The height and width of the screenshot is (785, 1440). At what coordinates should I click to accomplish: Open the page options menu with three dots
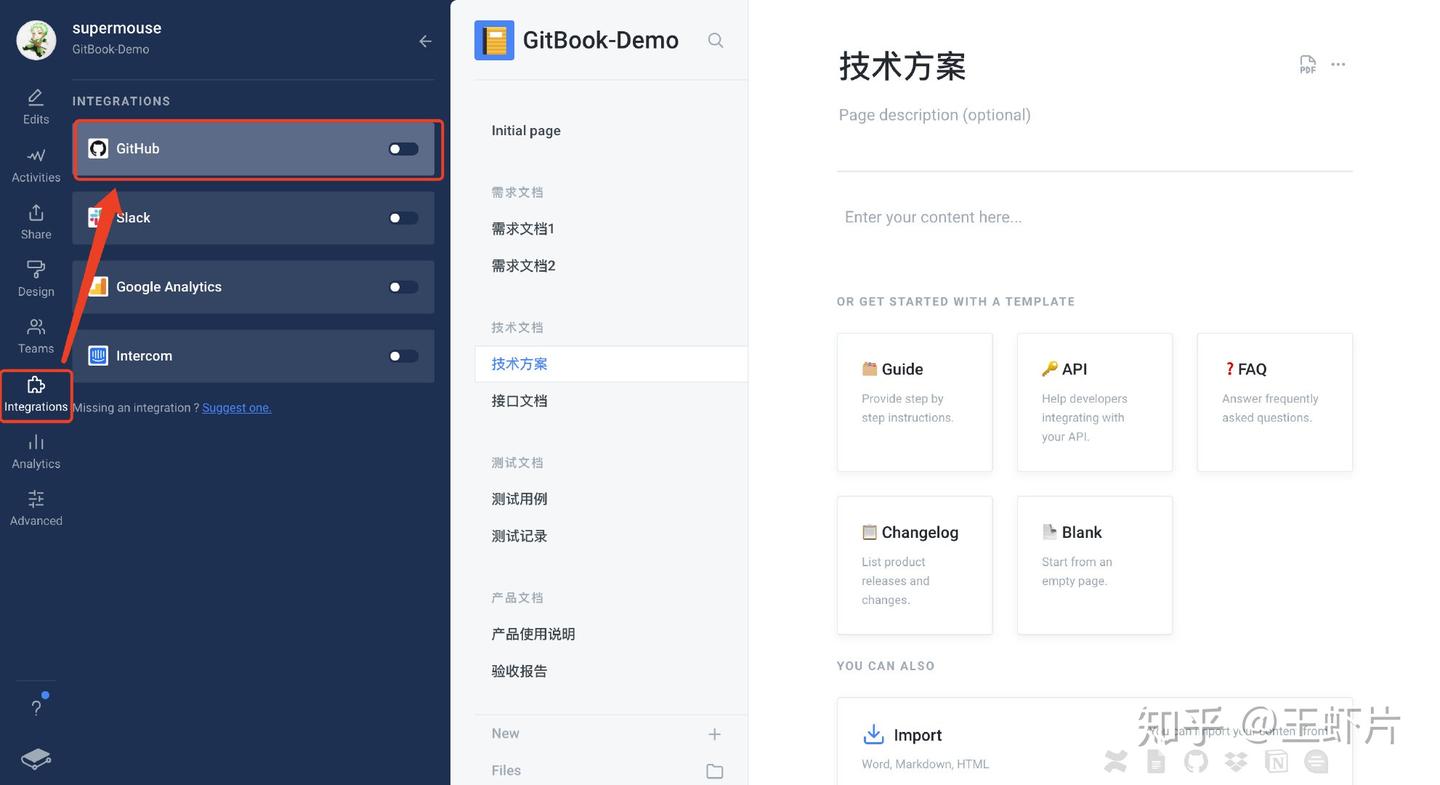1338,63
